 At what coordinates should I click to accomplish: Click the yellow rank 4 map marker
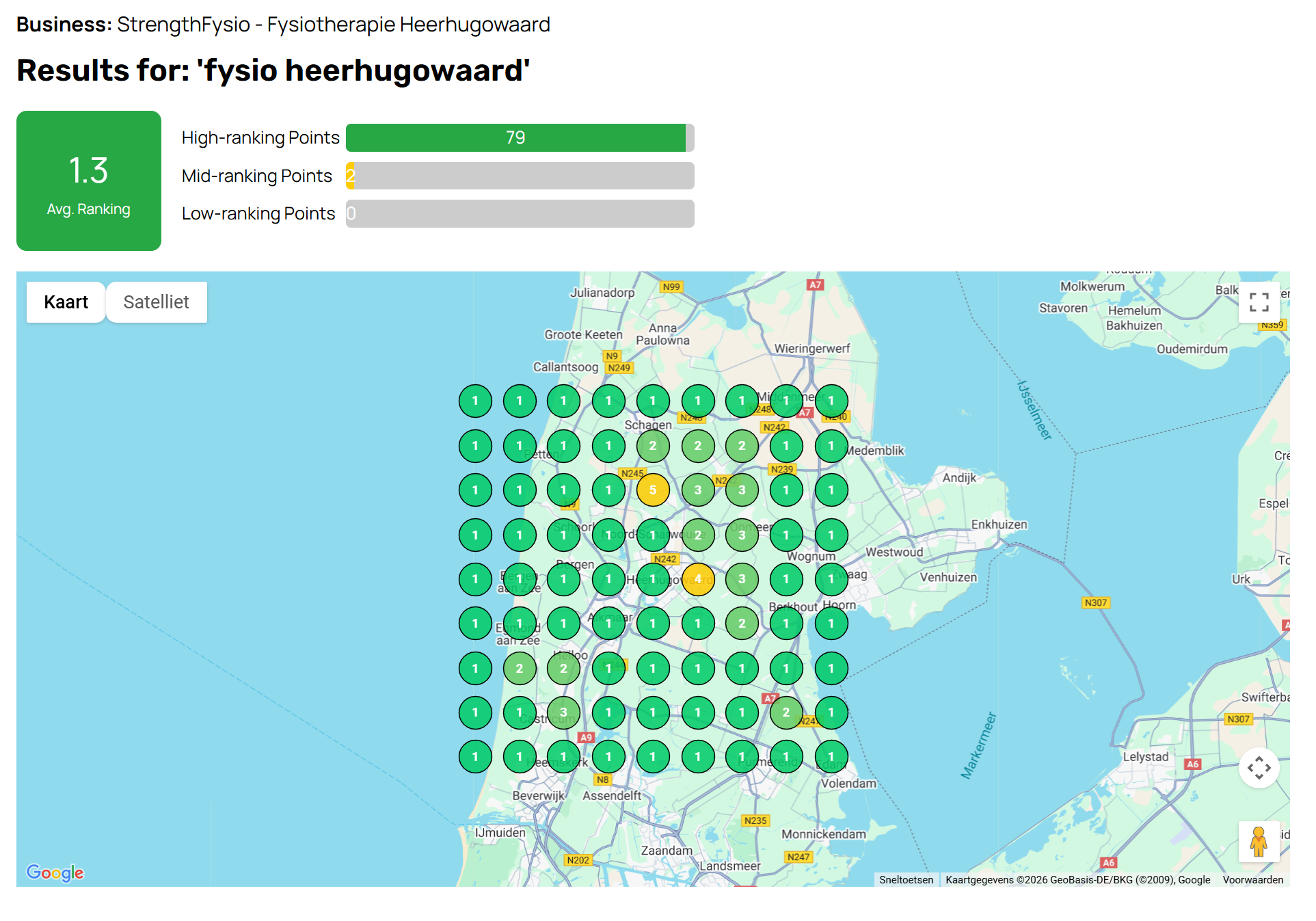[x=697, y=579]
